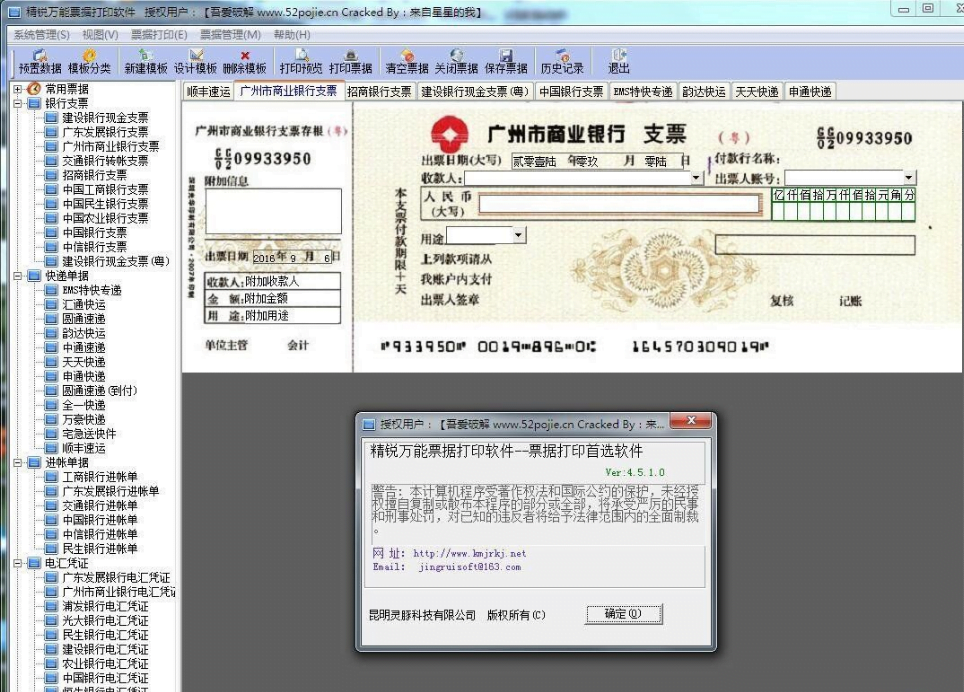
Task: Open the http://www.kmjrkj.net link
Action: pyautogui.click(x=470, y=554)
